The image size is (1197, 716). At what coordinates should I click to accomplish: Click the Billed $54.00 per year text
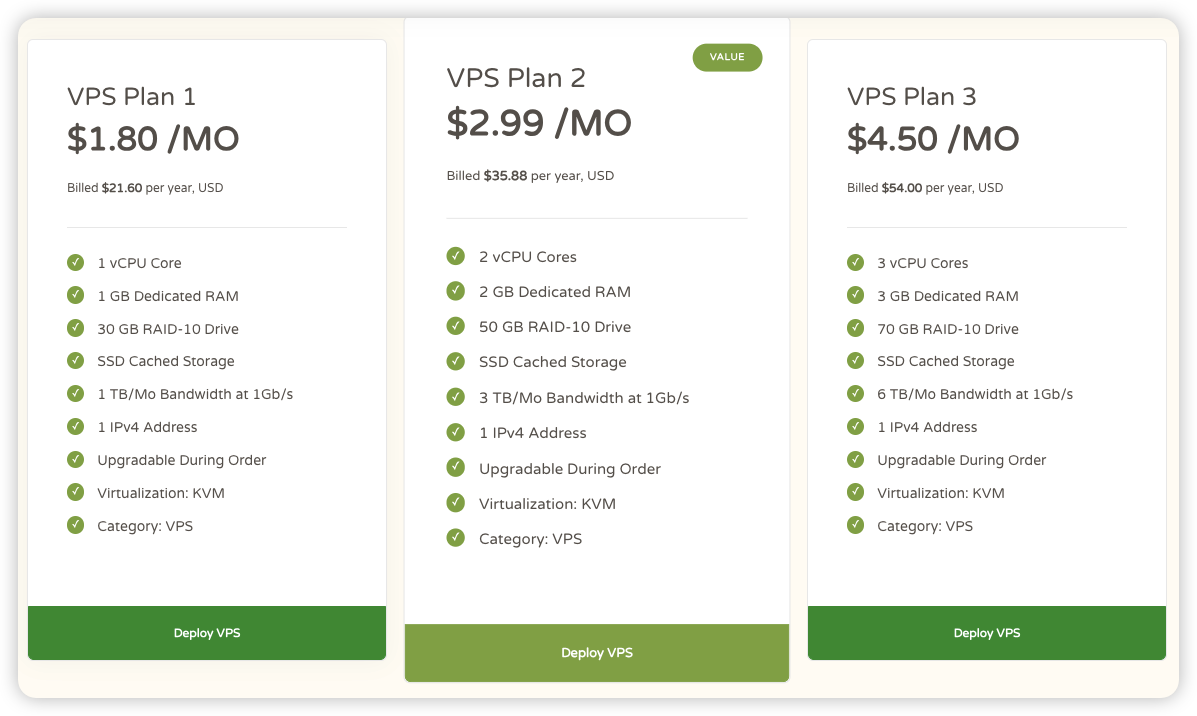925,188
